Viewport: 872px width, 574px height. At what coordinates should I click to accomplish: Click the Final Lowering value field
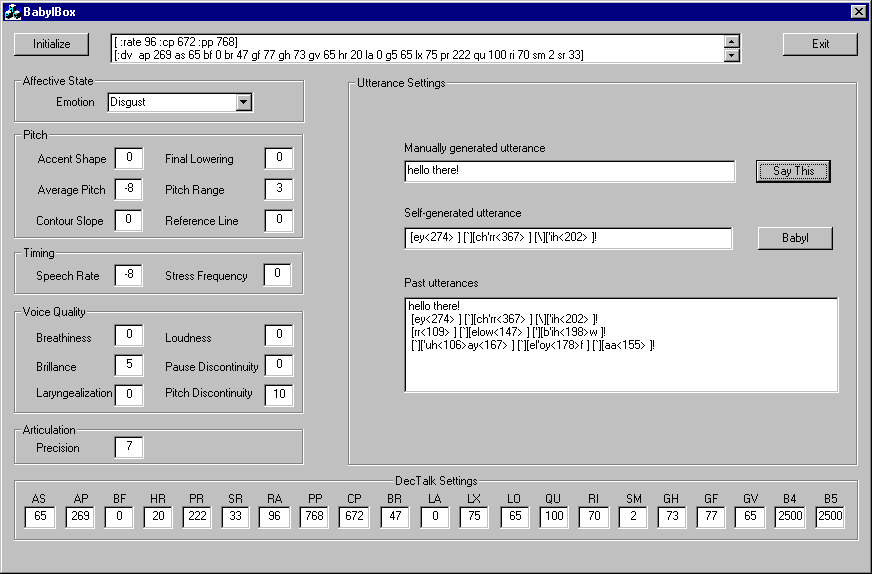[x=279, y=159]
